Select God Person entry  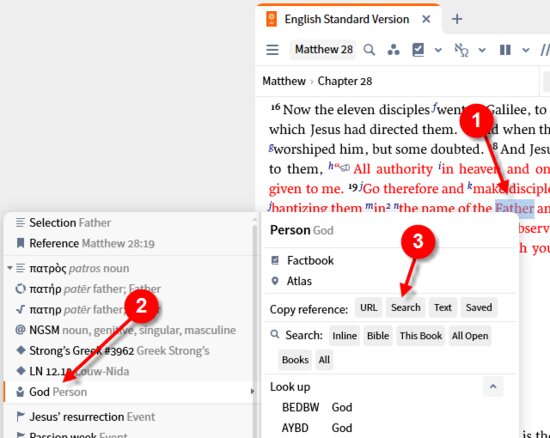pyautogui.click(x=129, y=392)
